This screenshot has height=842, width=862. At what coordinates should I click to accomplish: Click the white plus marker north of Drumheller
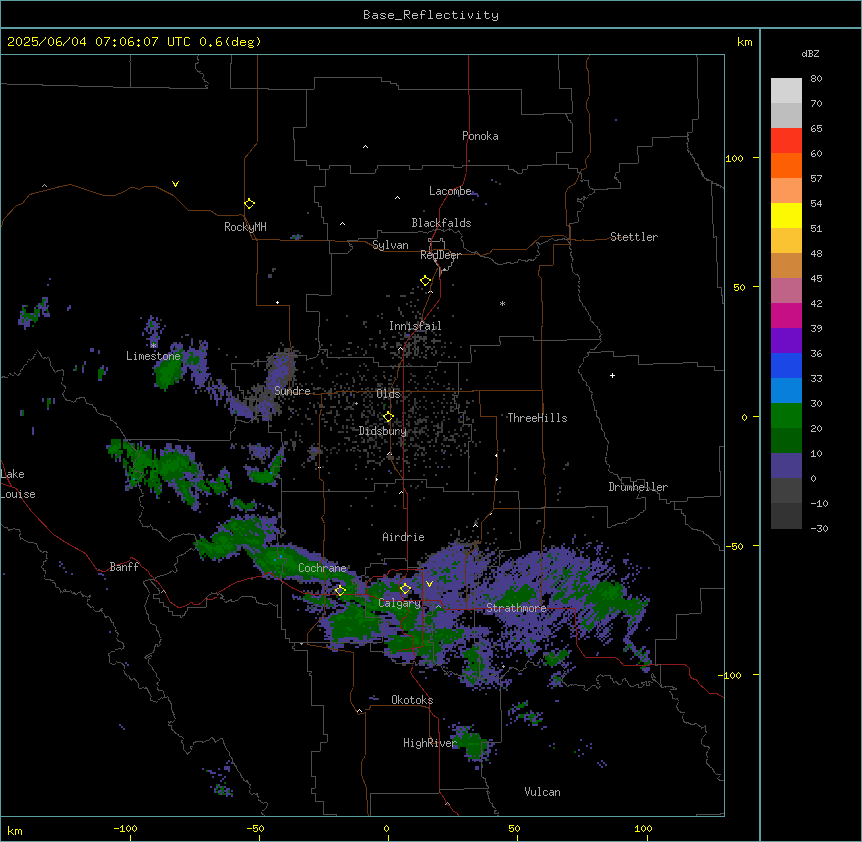612,375
